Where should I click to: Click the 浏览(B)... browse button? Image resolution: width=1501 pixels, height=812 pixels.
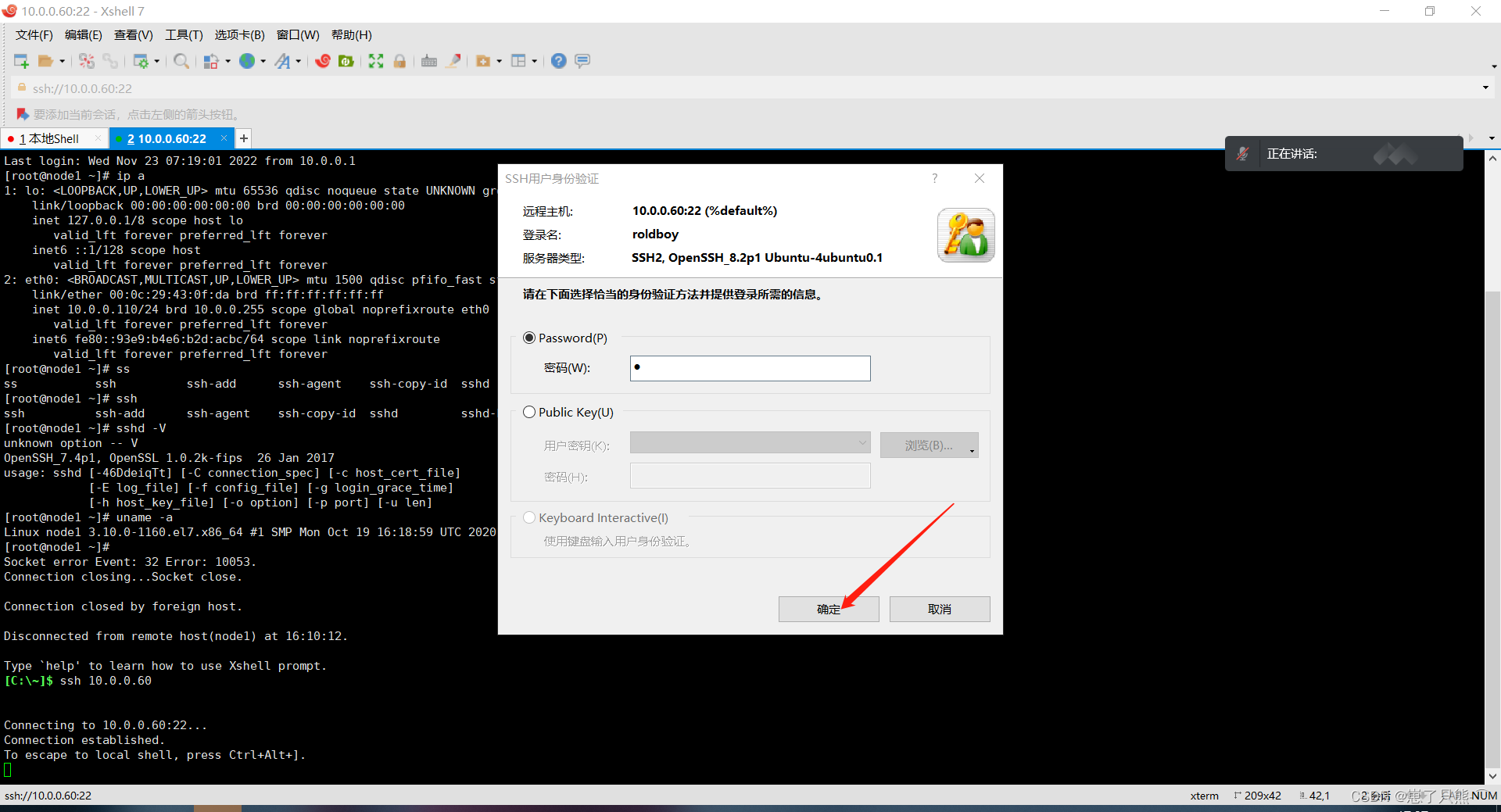pyautogui.click(x=929, y=445)
